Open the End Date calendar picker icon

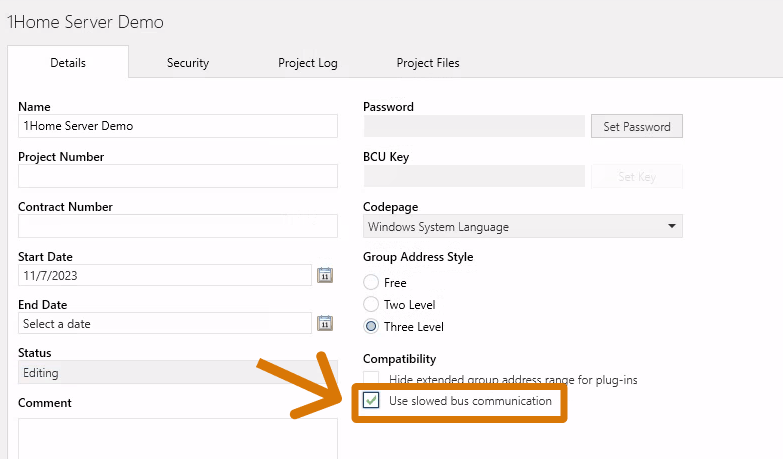(325, 323)
